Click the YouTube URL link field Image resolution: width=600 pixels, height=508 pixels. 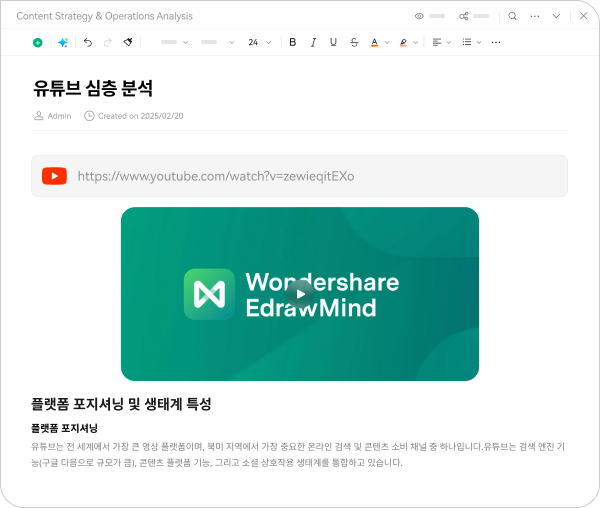coord(300,176)
